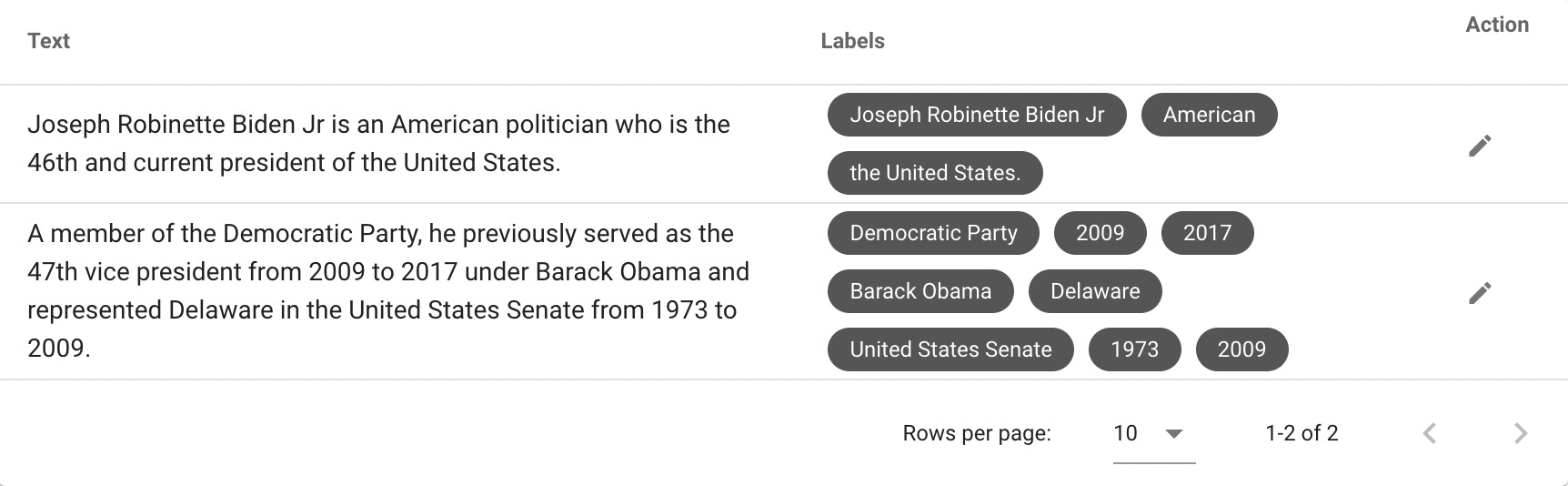This screenshot has width=1568, height=486.
Task: Click the 1-2 of 2 pagination text
Action: click(x=1302, y=433)
